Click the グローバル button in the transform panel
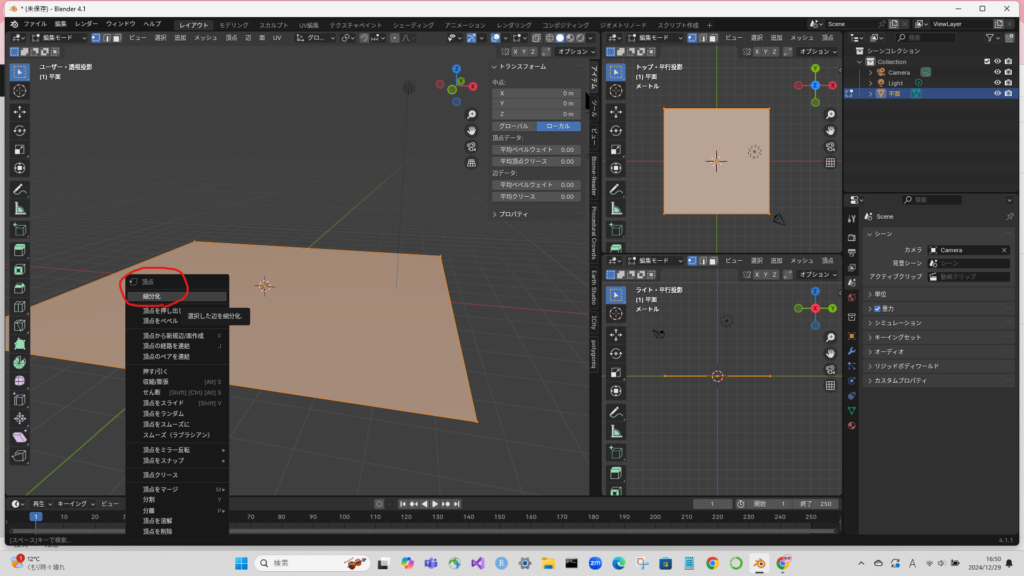The image size is (1024, 576). pos(514,126)
